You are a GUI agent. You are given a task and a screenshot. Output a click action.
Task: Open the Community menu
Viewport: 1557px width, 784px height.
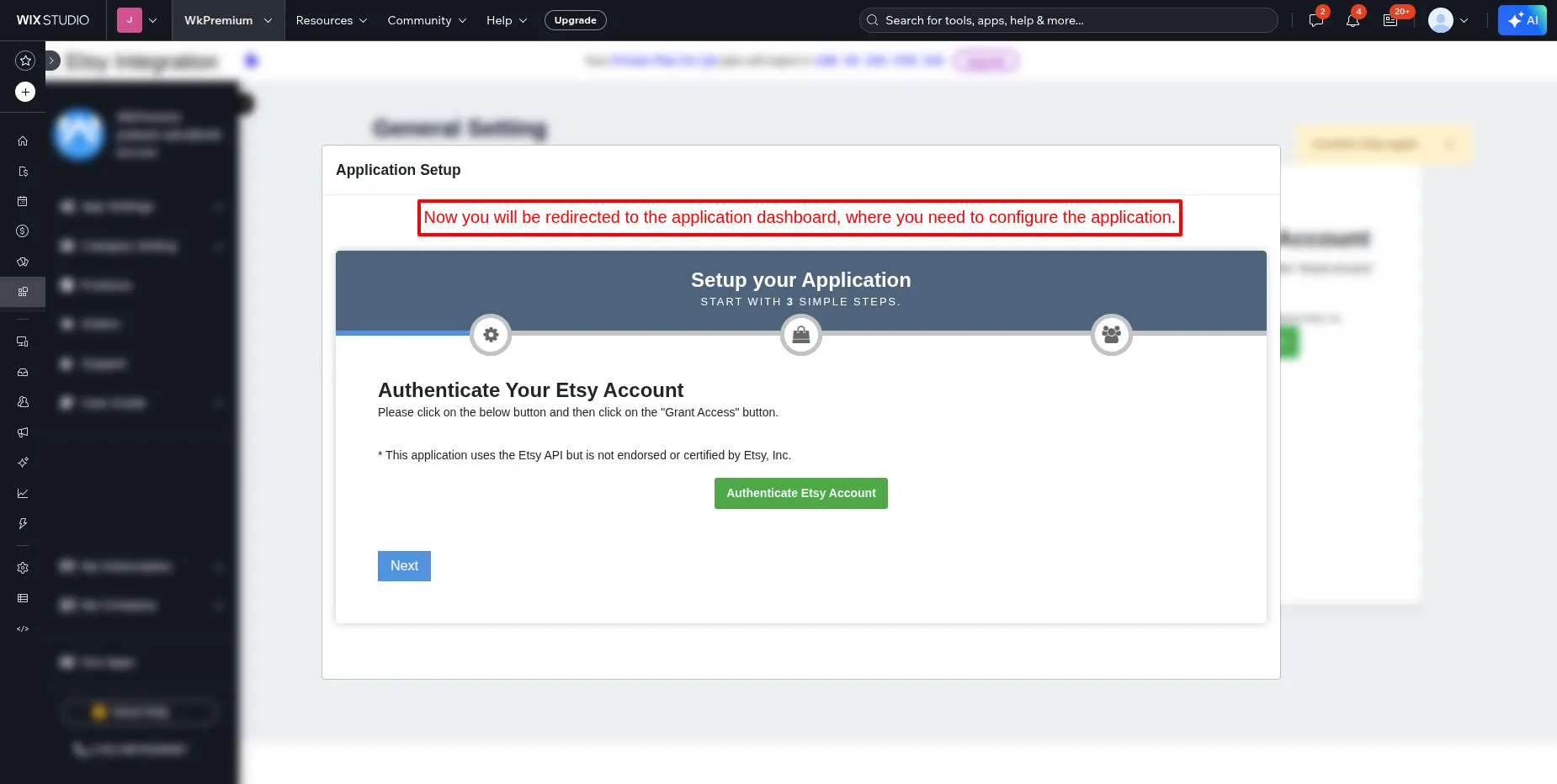click(425, 20)
